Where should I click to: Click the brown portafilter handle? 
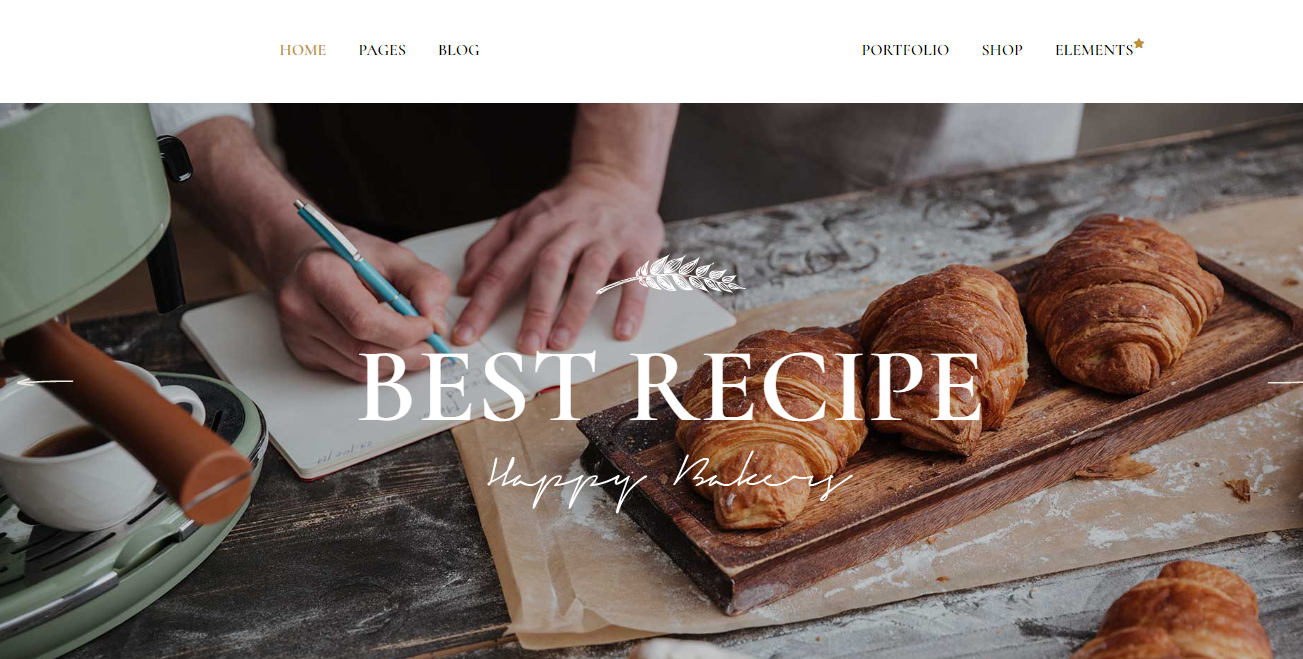click(130, 420)
